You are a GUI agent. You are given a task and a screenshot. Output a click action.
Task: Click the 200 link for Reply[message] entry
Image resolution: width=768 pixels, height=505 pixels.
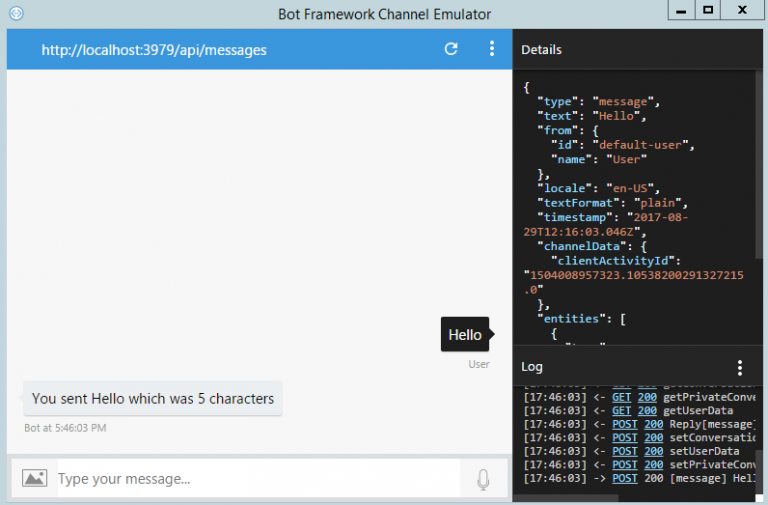(653, 424)
